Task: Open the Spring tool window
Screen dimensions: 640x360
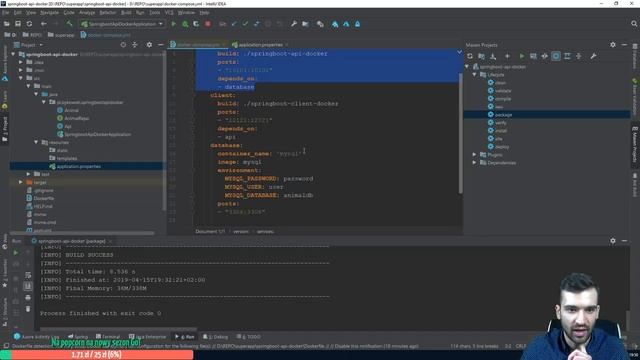Action: point(78,337)
